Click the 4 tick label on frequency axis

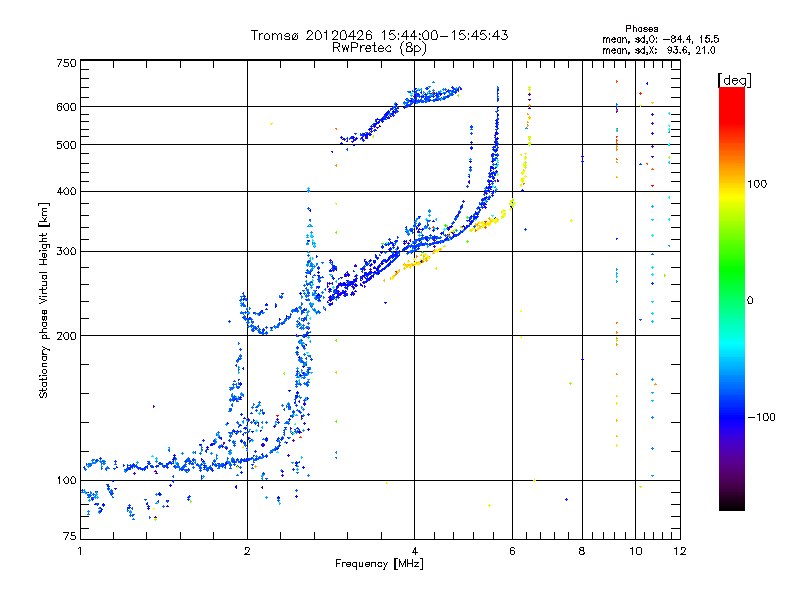[x=414, y=551]
